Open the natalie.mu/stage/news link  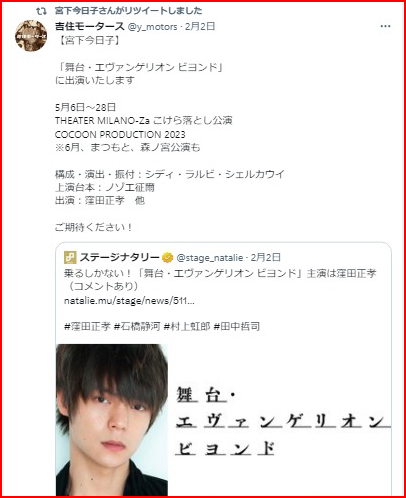[129, 301]
